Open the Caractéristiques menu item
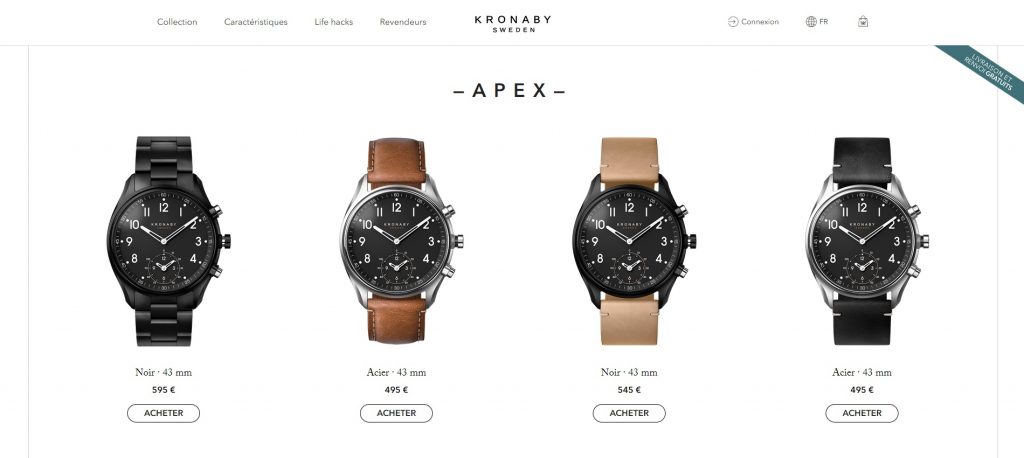 pyautogui.click(x=255, y=22)
